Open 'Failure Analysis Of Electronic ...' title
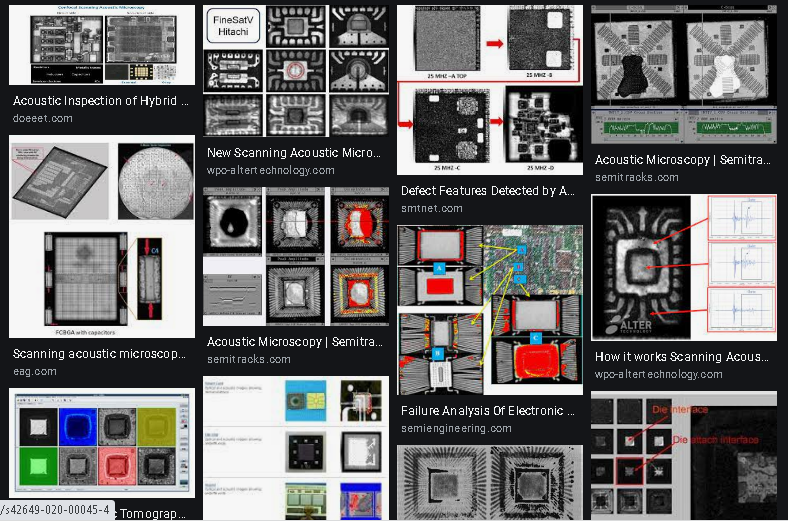Screen dimensions: 788x527 click(487, 410)
